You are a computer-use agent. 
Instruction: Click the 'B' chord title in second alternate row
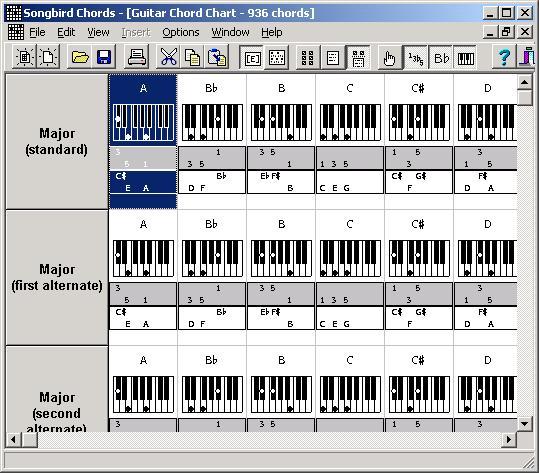coord(281,360)
